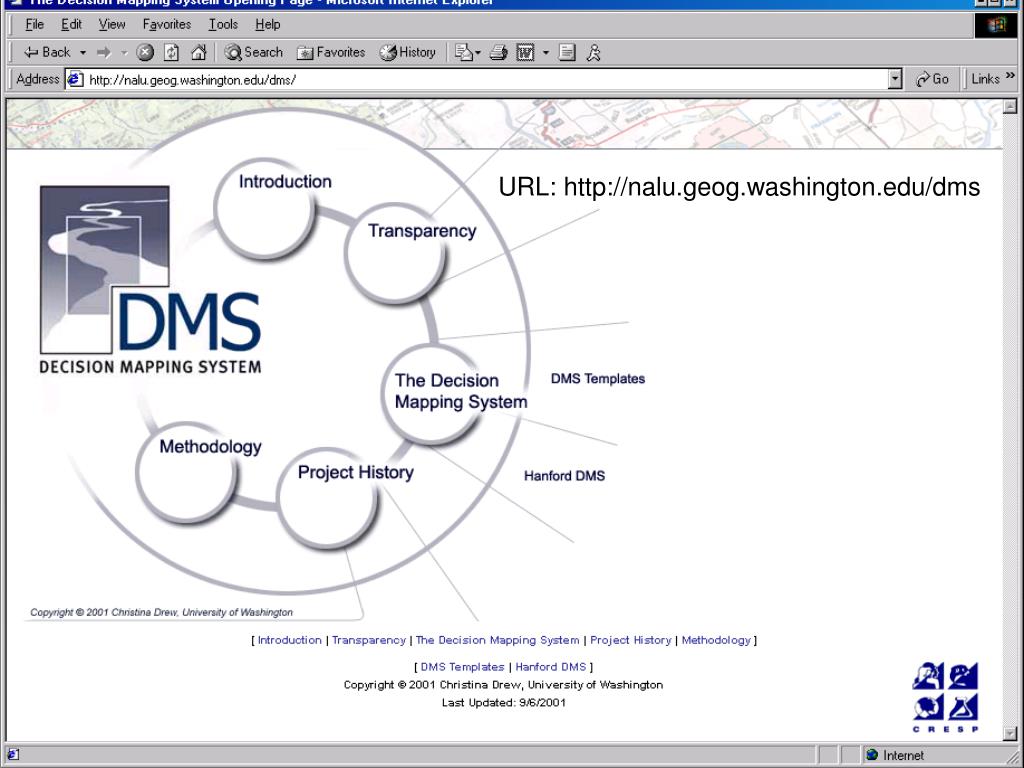Click the Back arrow button
Image resolution: width=1024 pixels, height=768 pixels.
coord(46,52)
